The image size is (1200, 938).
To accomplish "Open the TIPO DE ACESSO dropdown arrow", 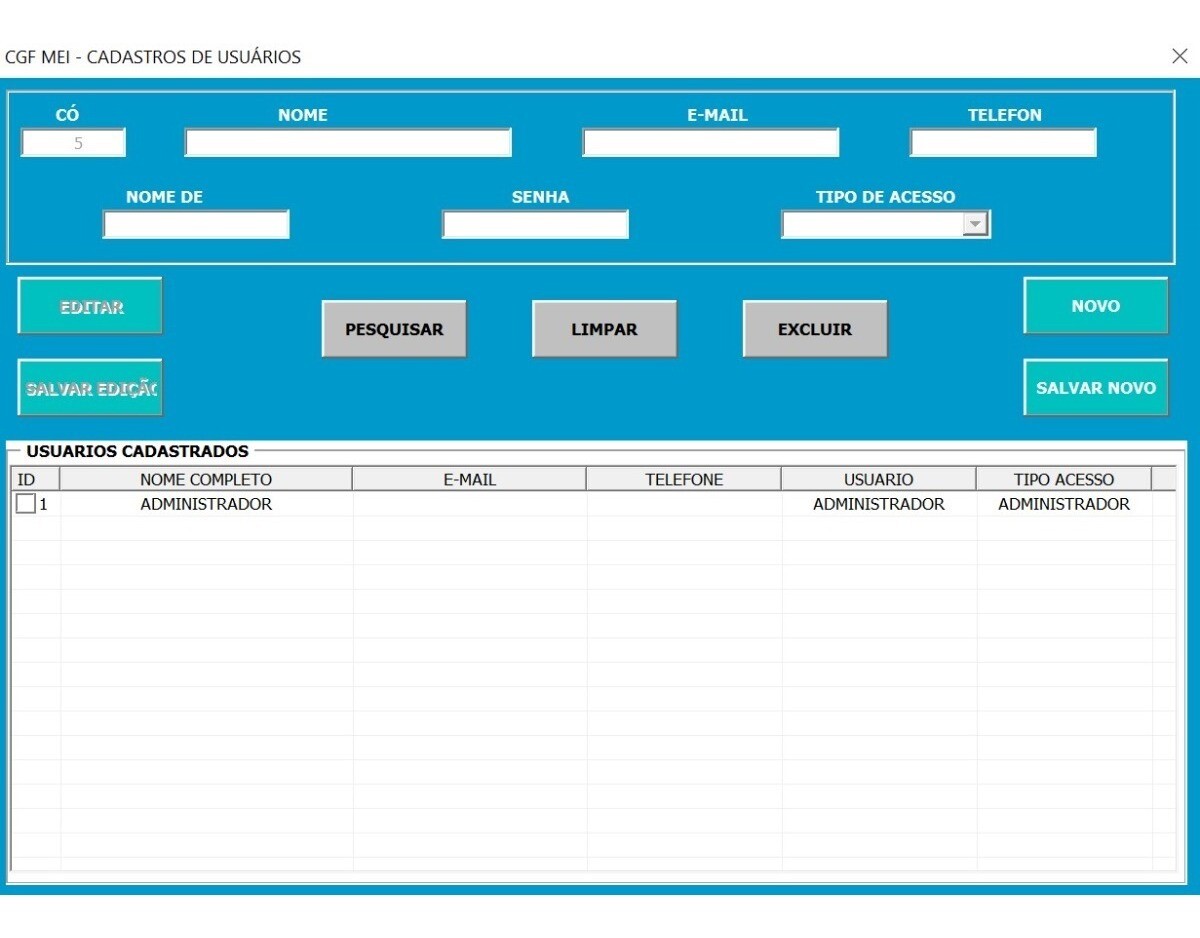I will (974, 225).
